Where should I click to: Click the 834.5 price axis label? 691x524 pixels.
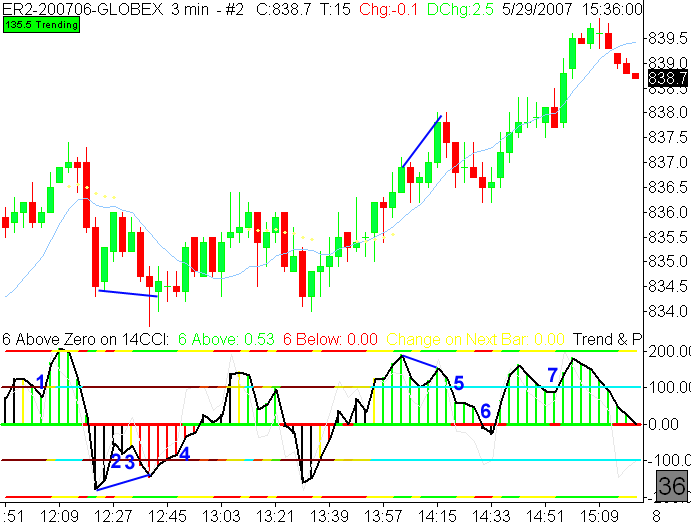tap(668, 286)
